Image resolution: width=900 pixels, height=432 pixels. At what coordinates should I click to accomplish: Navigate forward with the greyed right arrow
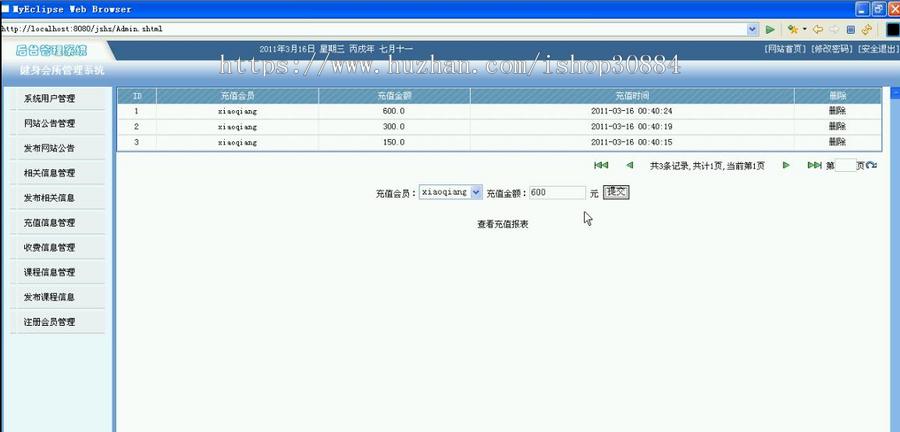coord(833,29)
